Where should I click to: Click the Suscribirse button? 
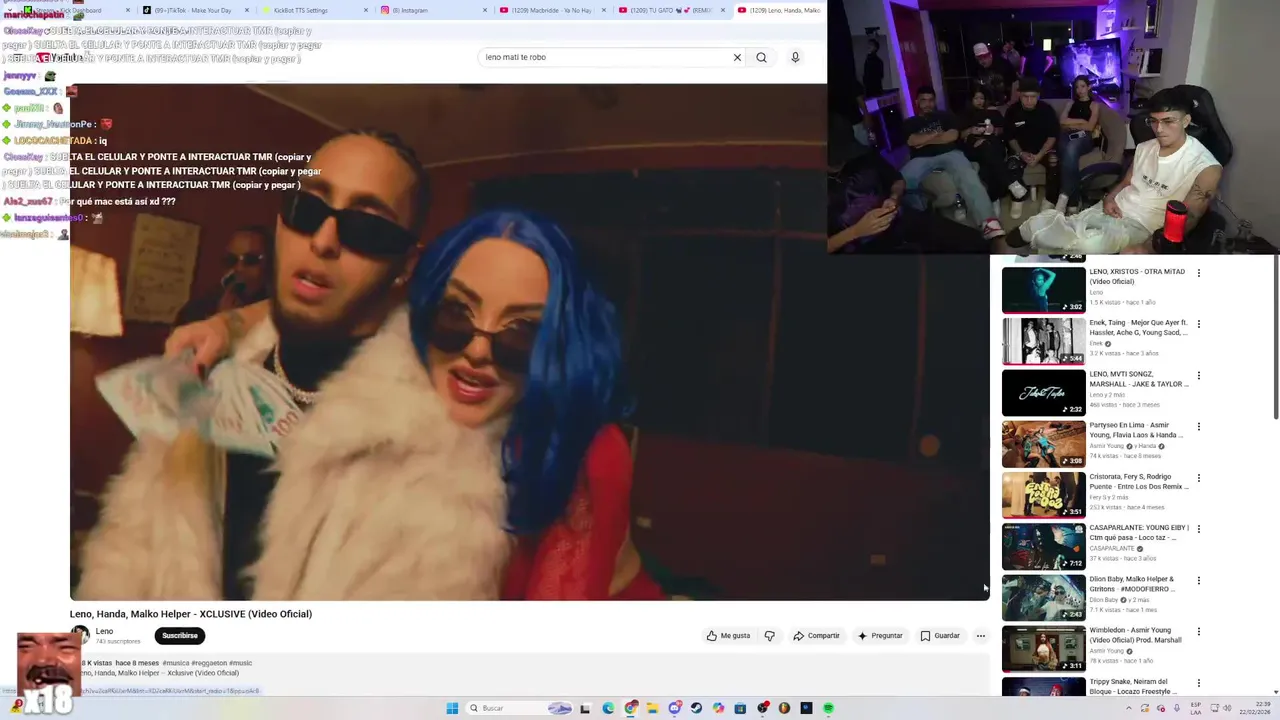click(180, 636)
